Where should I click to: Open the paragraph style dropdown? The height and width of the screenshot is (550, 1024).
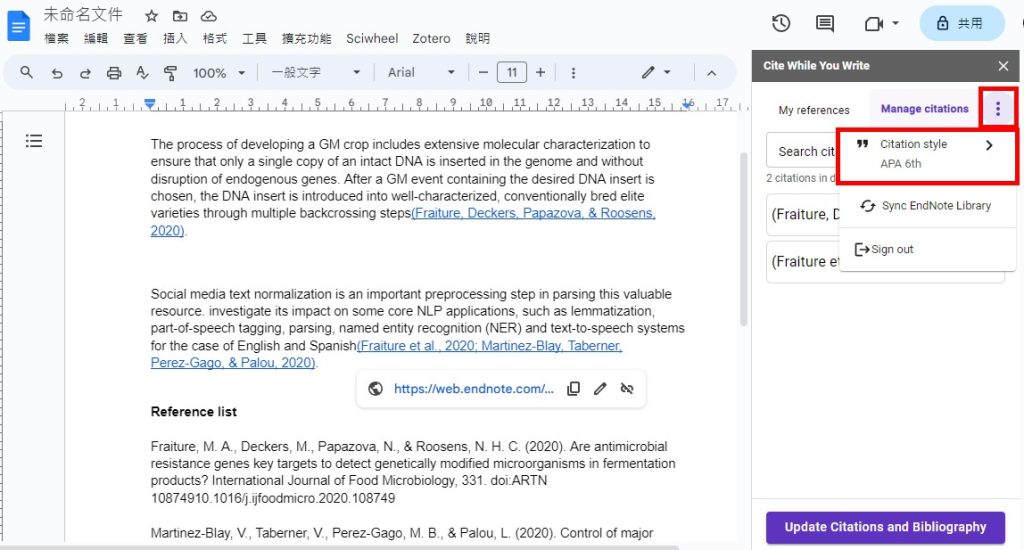click(315, 73)
